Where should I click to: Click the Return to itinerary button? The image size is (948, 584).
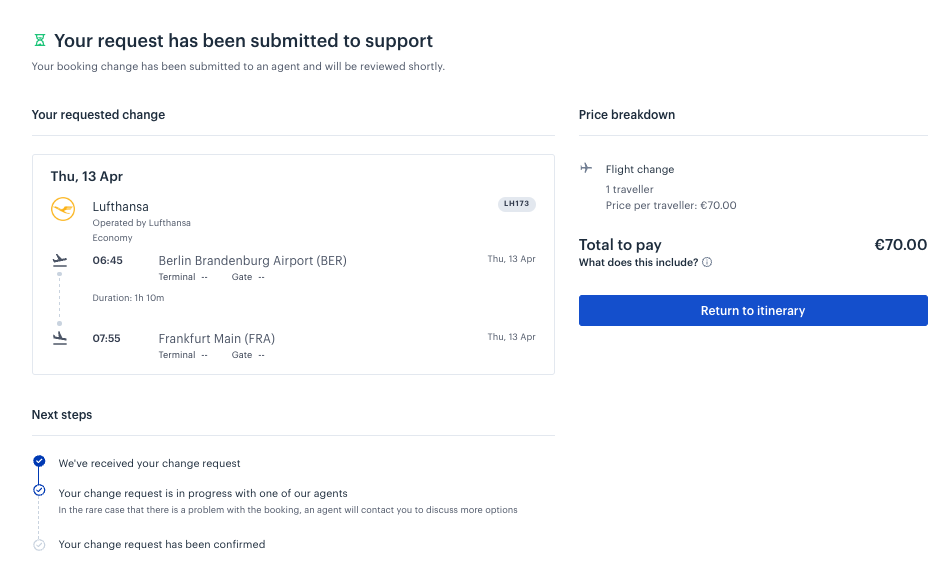(753, 311)
